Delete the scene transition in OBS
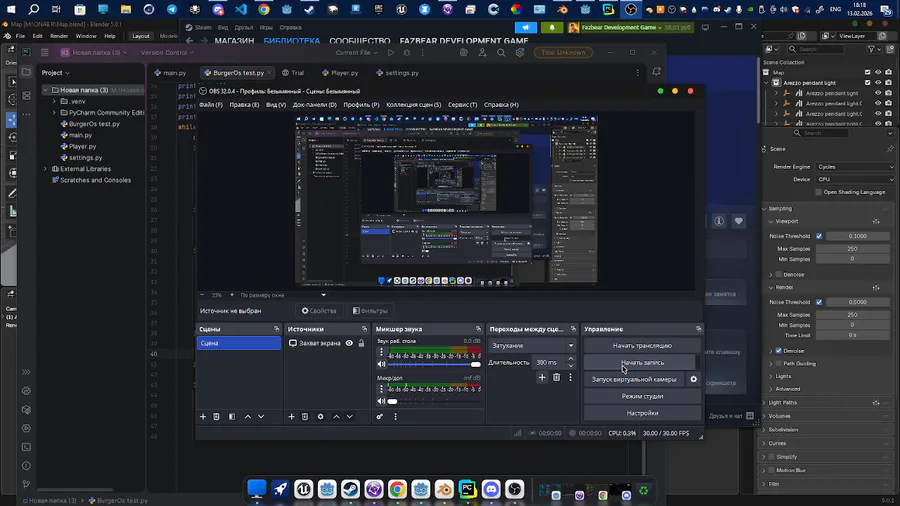The height and width of the screenshot is (506, 900). click(x=556, y=377)
